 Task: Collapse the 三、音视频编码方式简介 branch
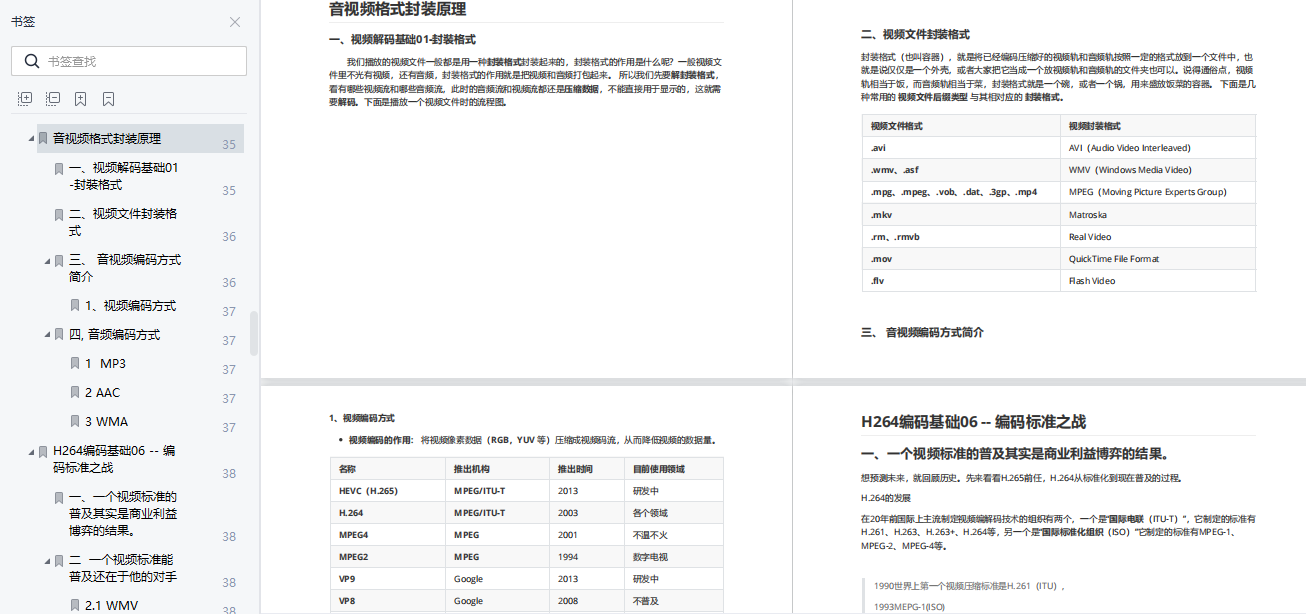pos(45,260)
